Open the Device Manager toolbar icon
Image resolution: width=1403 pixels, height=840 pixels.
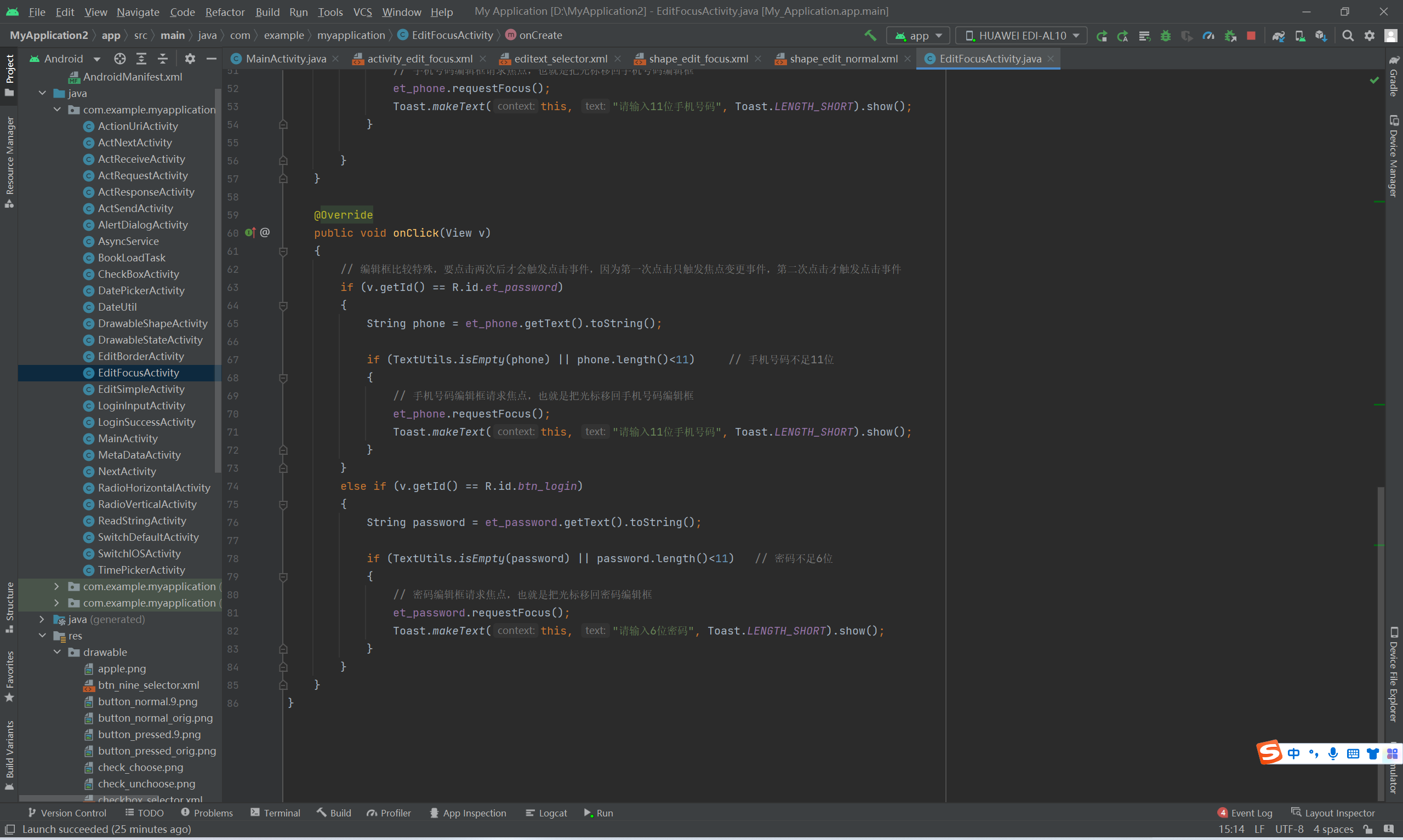pos(1300,36)
